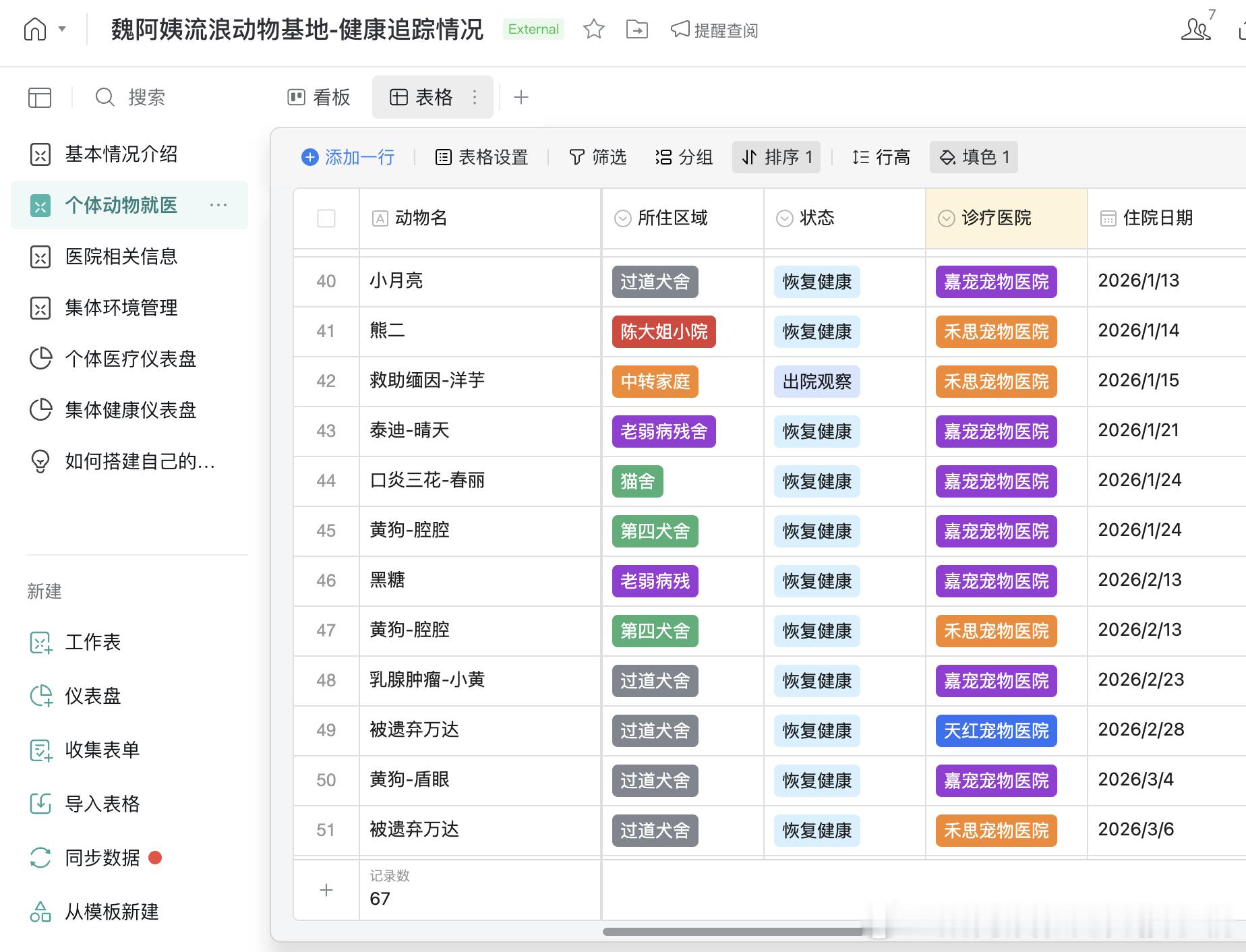Open the 填色 1 fill color menu
This screenshot has width=1246, height=952.
pyautogui.click(x=974, y=157)
